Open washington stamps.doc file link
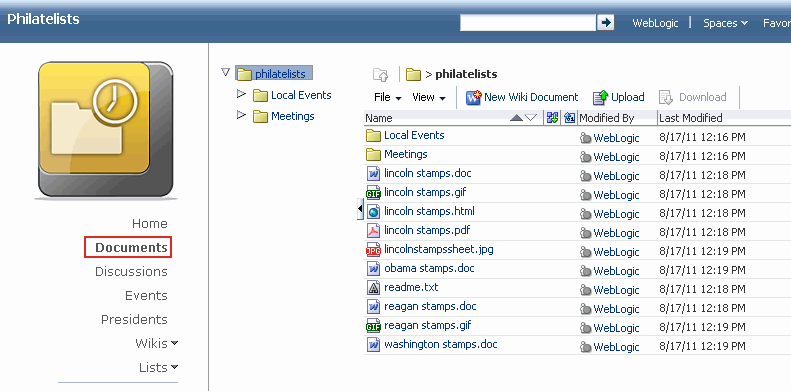Viewport: 791px width, 391px height. [x=441, y=345]
